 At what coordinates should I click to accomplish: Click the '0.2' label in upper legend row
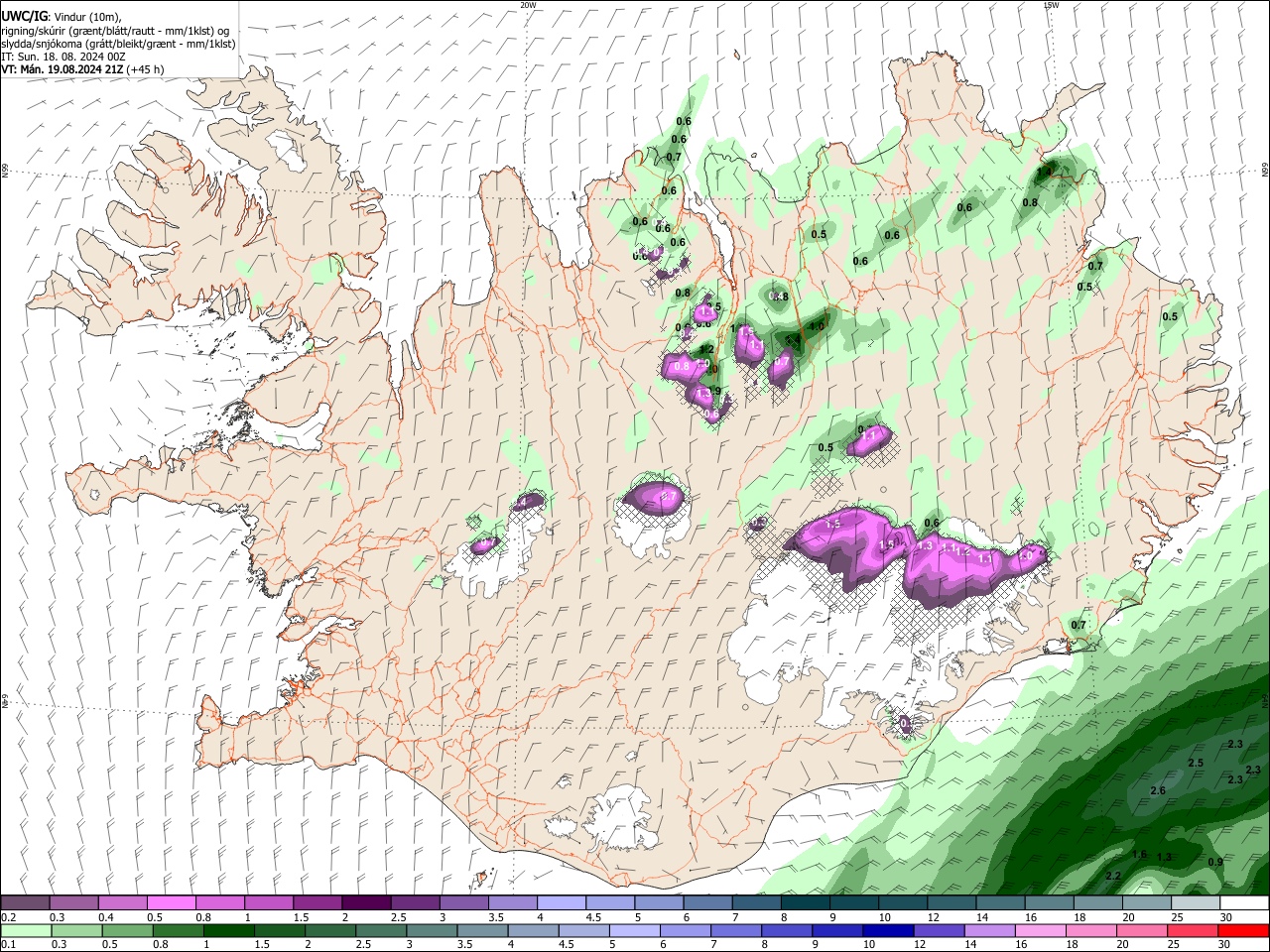(x=9, y=917)
